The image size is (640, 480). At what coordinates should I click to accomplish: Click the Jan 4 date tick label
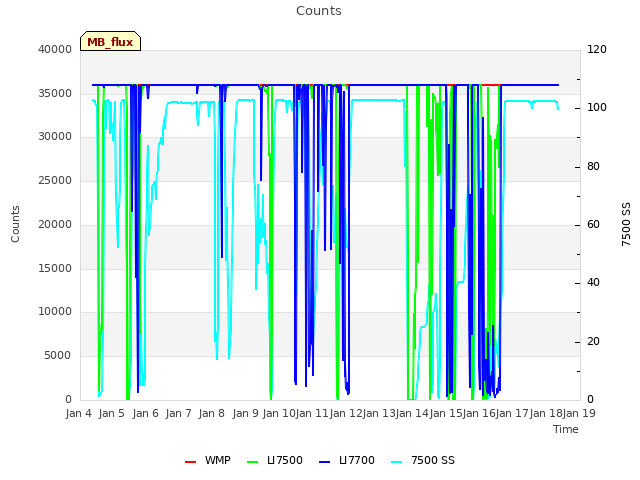pyautogui.click(x=79, y=413)
